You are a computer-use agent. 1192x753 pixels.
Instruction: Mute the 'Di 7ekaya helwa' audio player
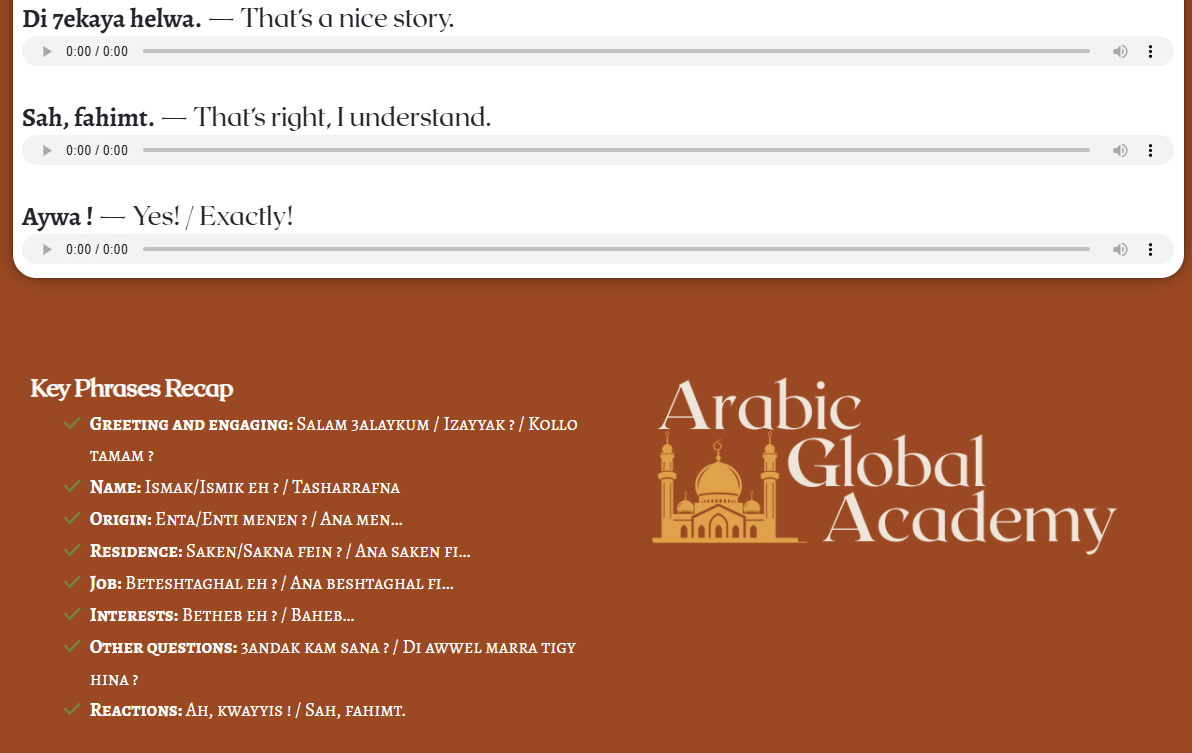point(1120,51)
